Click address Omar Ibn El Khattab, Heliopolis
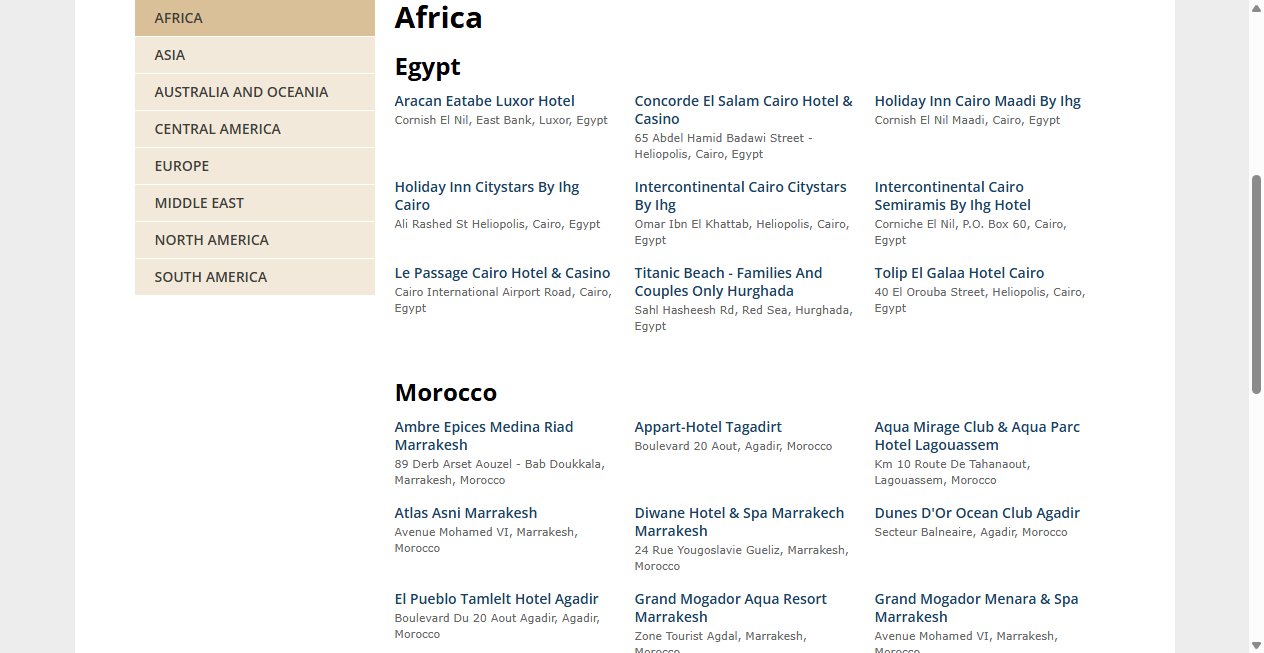The image size is (1264, 653). click(741, 232)
